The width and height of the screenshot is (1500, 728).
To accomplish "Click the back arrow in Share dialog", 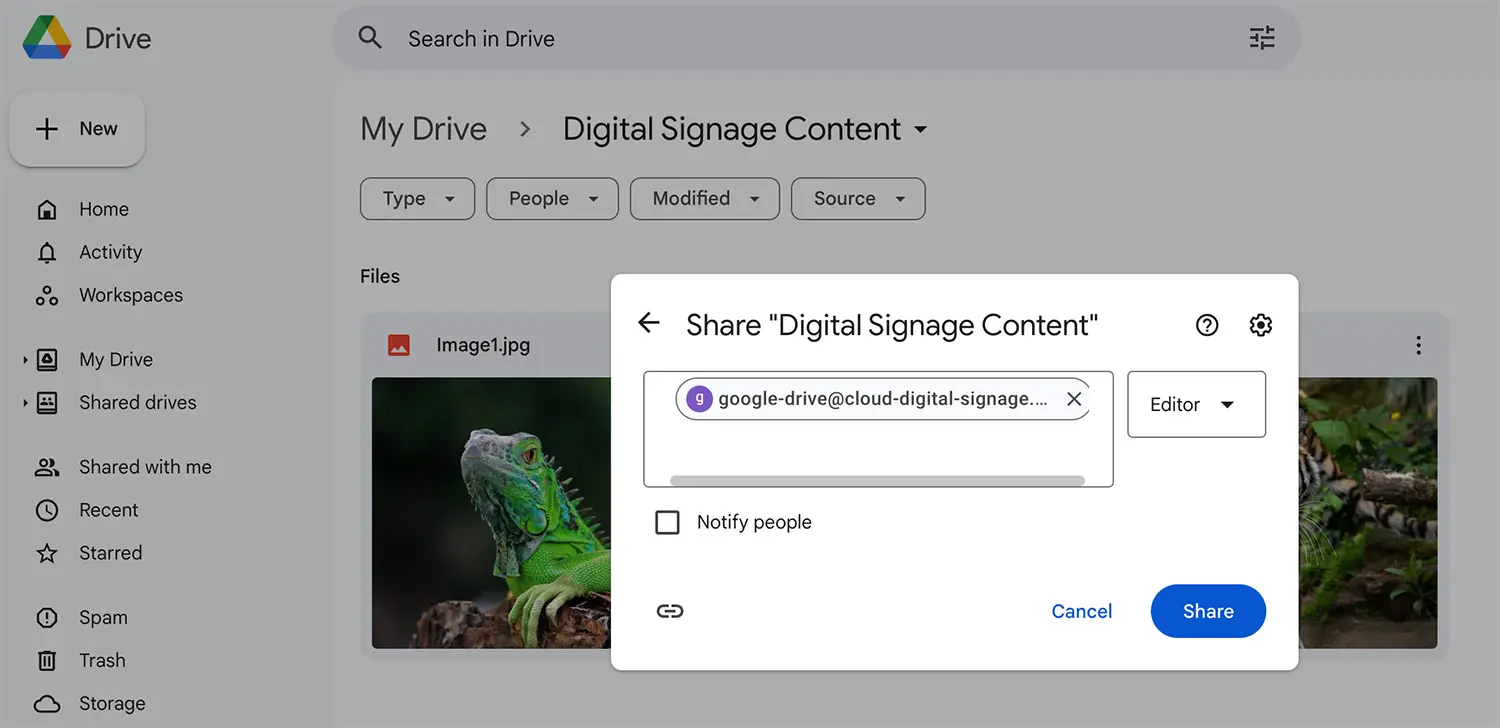I will click(x=649, y=323).
